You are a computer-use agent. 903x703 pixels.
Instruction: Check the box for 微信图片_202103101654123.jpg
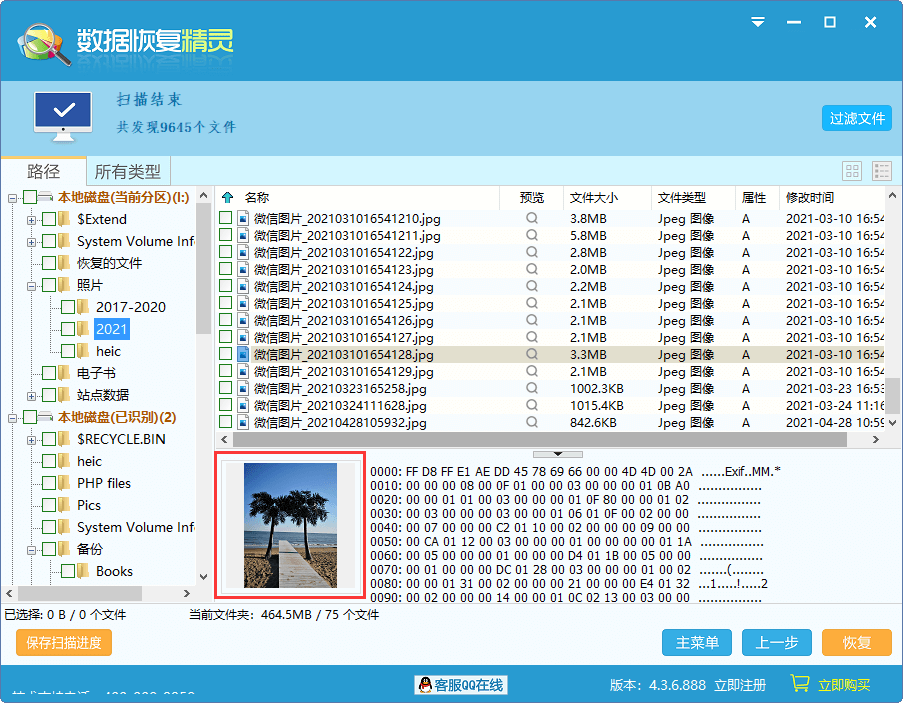tap(225, 269)
